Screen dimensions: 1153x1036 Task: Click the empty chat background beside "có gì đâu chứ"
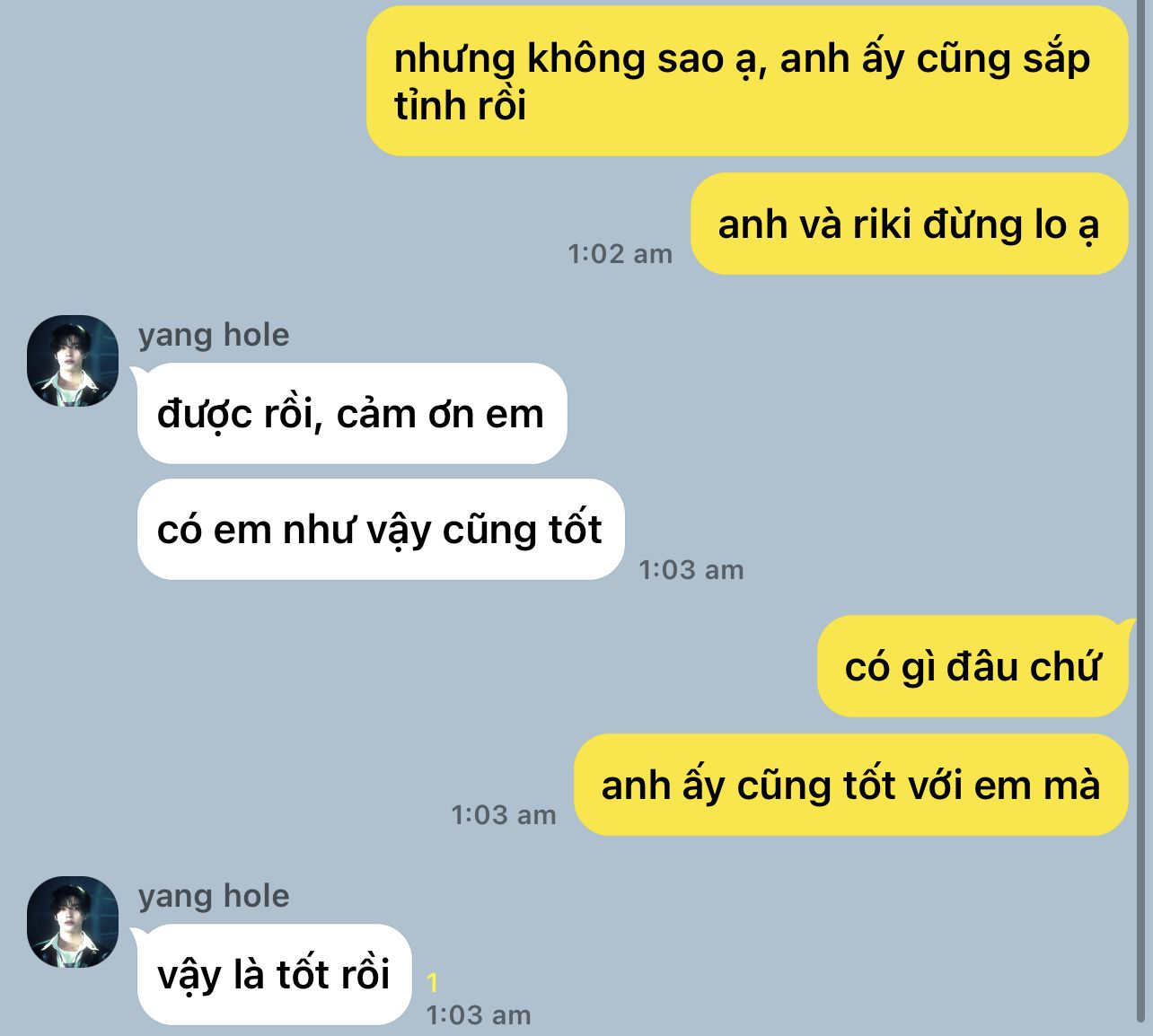(404, 666)
